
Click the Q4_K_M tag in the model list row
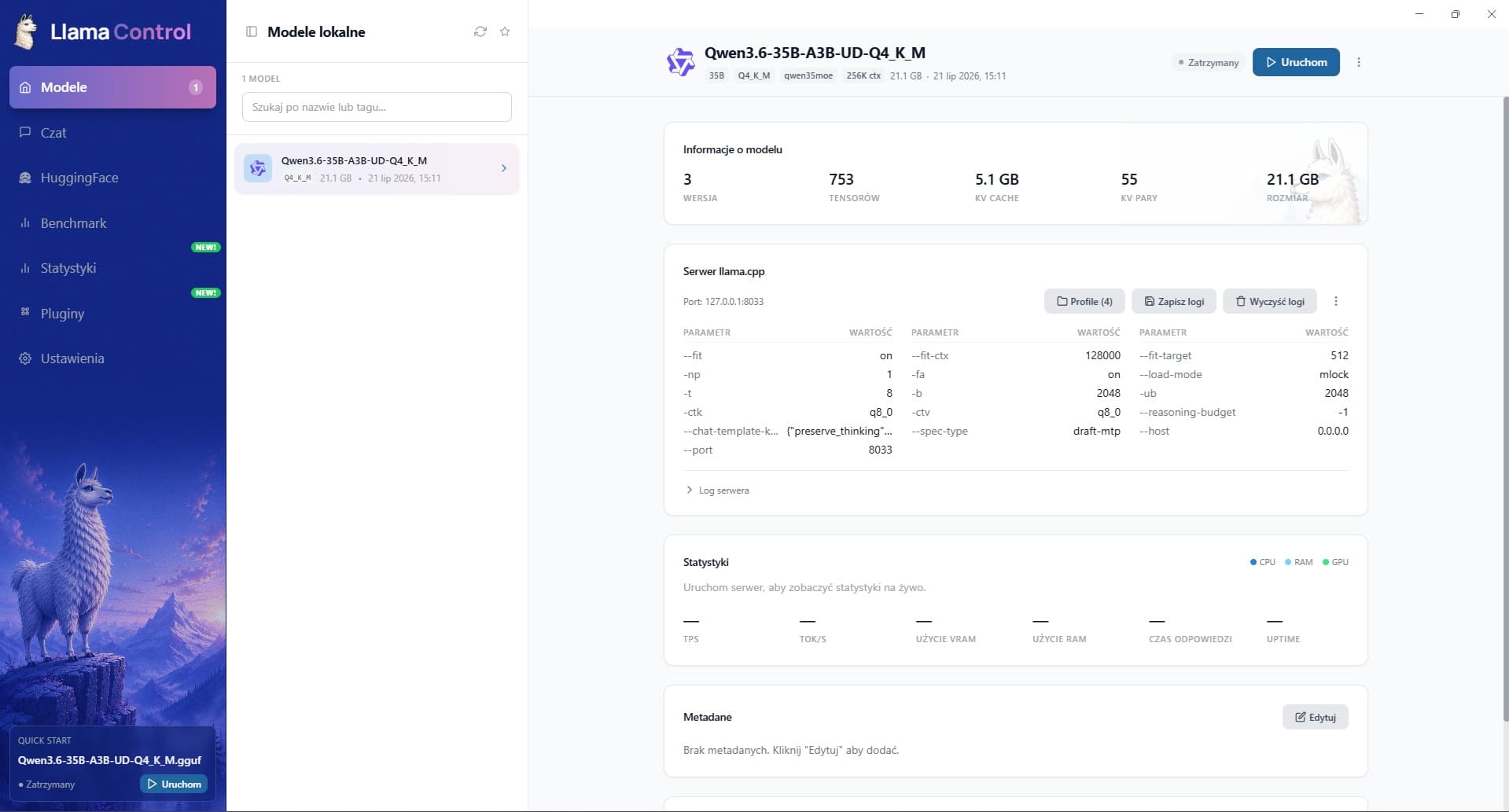click(297, 178)
